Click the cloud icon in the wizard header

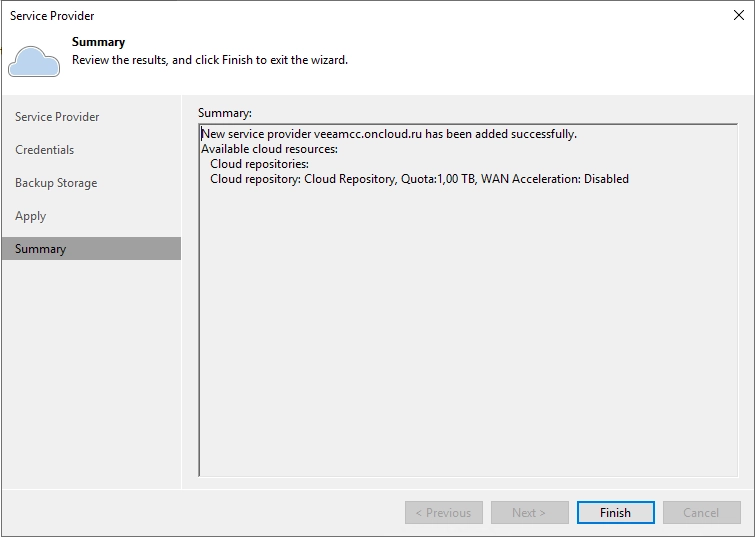34,60
